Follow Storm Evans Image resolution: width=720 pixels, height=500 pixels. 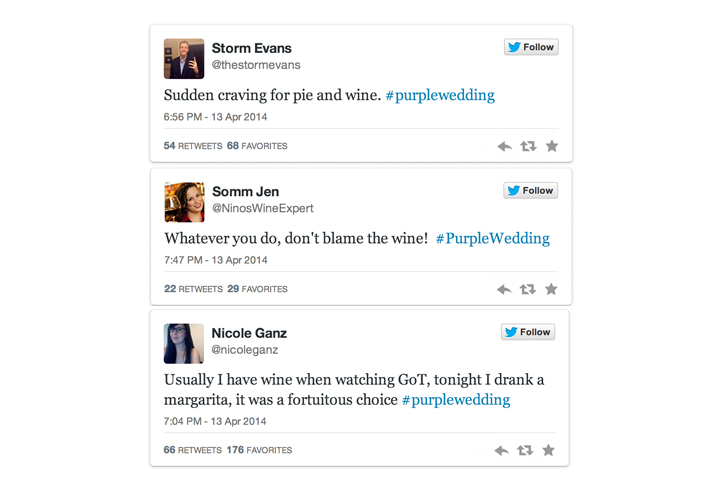coord(531,47)
